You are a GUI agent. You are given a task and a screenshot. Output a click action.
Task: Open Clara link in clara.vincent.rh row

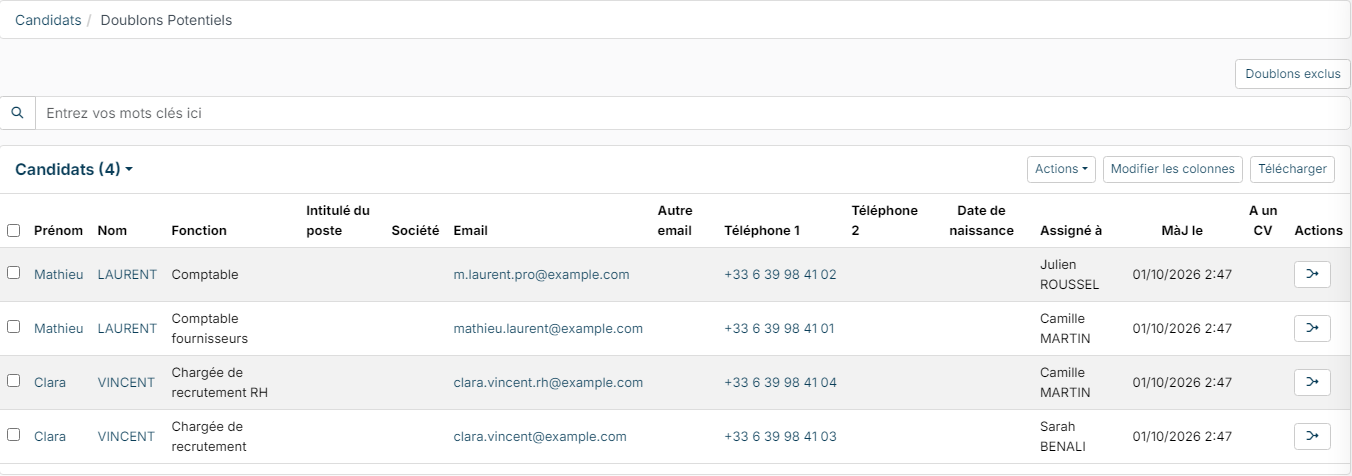pyautogui.click(x=50, y=382)
